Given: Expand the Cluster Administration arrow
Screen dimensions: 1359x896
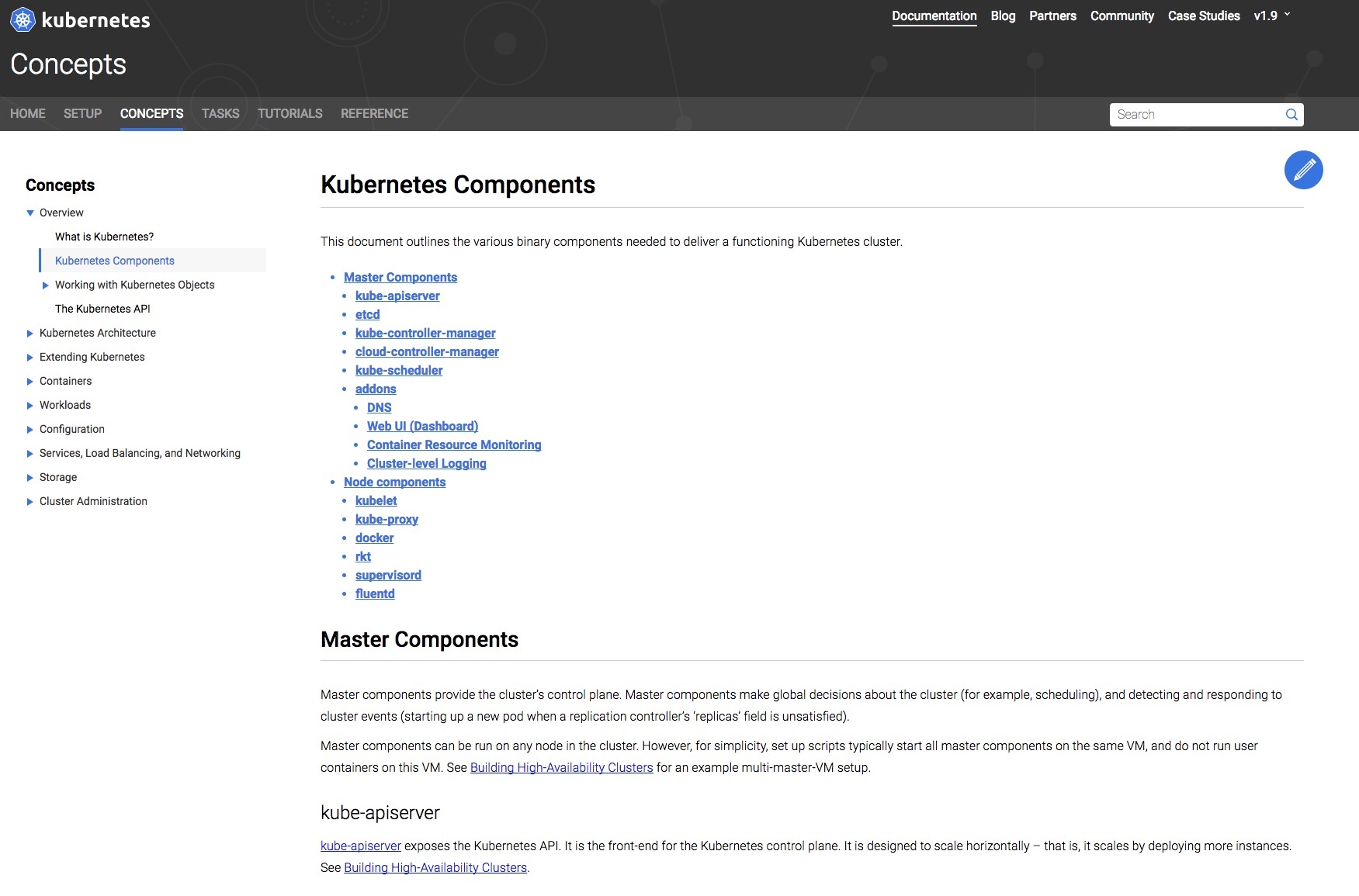Looking at the screenshot, I should click(x=30, y=502).
